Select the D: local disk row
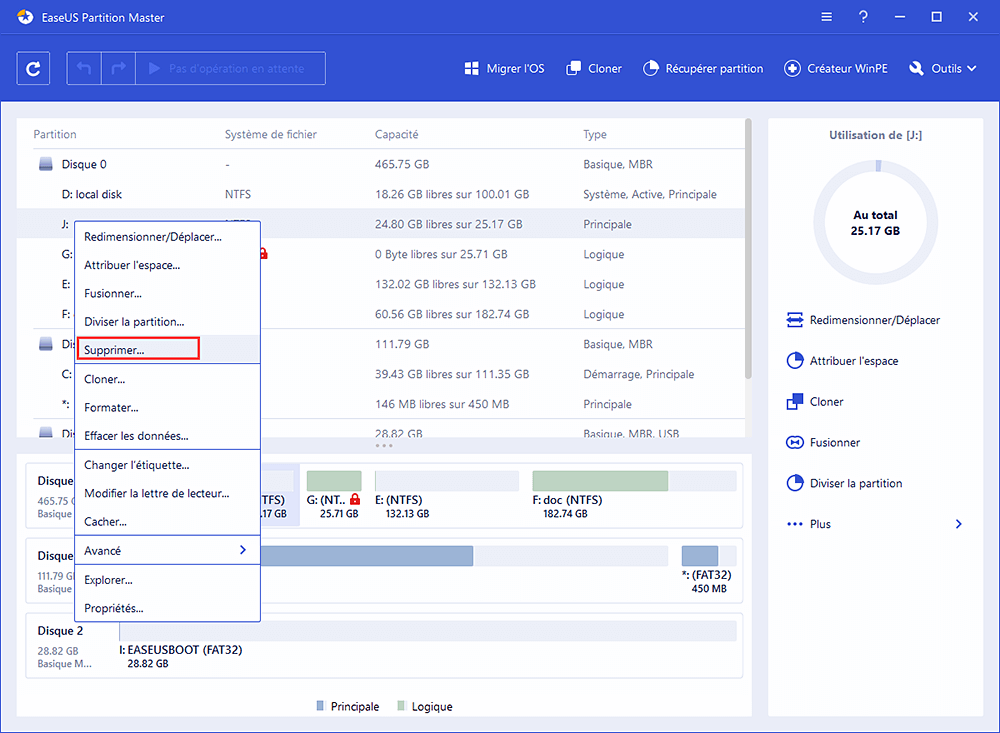The height and width of the screenshot is (733, 1000). point(381,194)
